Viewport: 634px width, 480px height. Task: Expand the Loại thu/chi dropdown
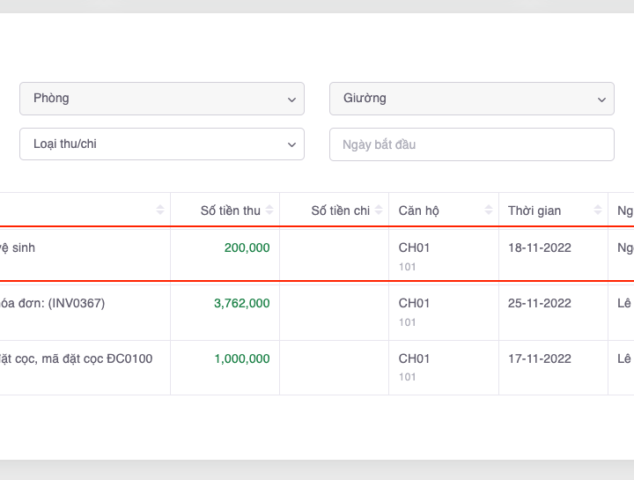coord(161,144)
